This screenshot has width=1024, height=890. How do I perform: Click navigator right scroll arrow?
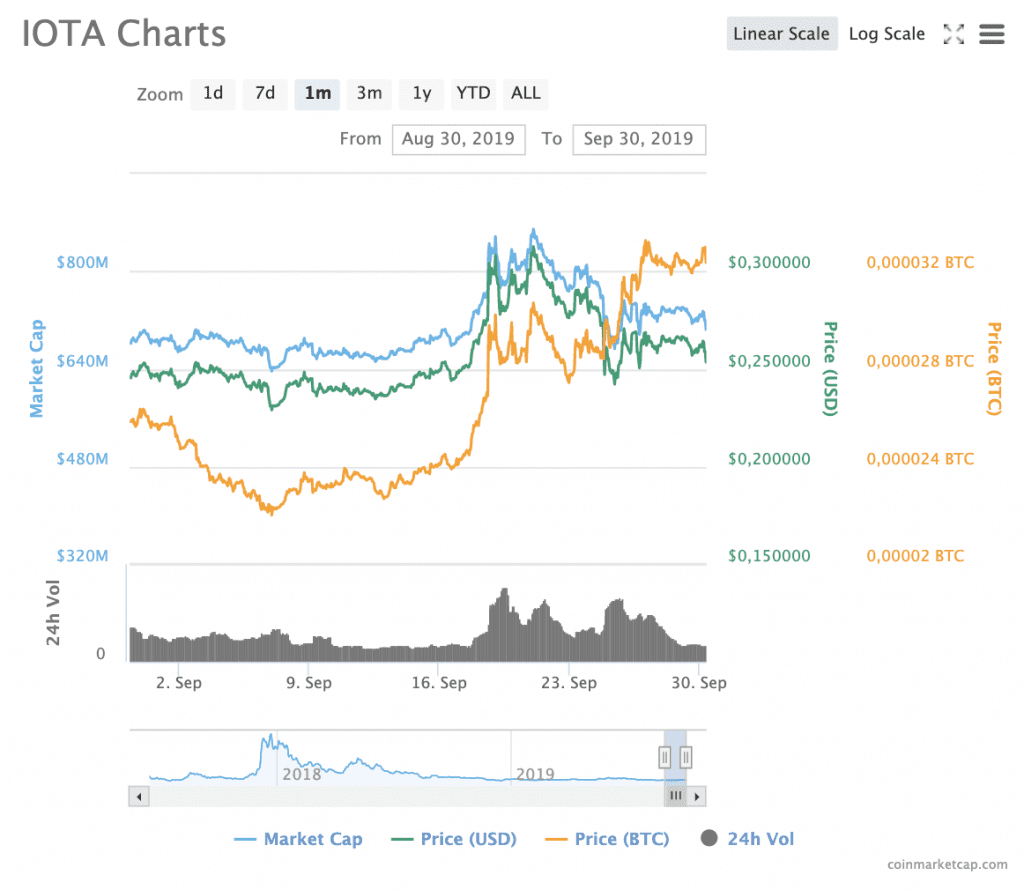pos(697,797)
